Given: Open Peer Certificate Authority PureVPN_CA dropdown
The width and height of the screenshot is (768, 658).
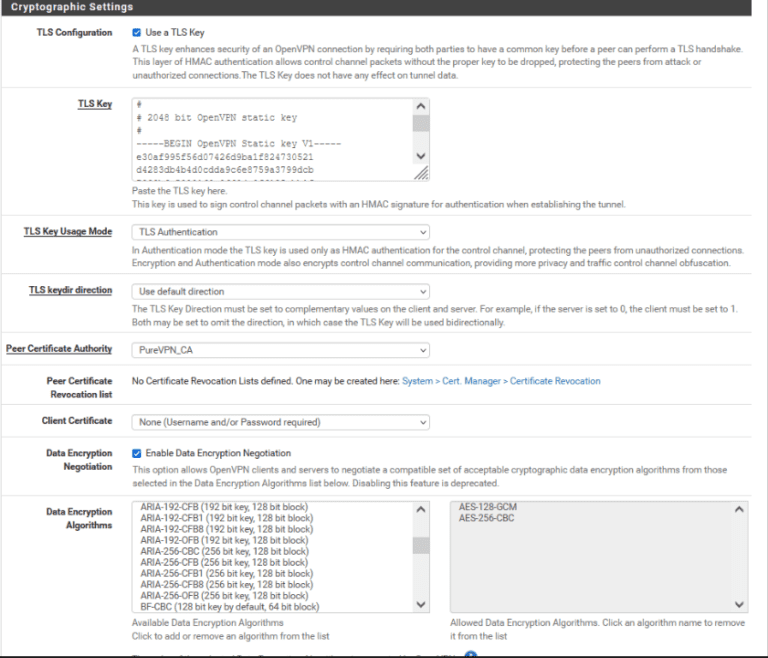Looking at the screenshot, I should (280, 350).
